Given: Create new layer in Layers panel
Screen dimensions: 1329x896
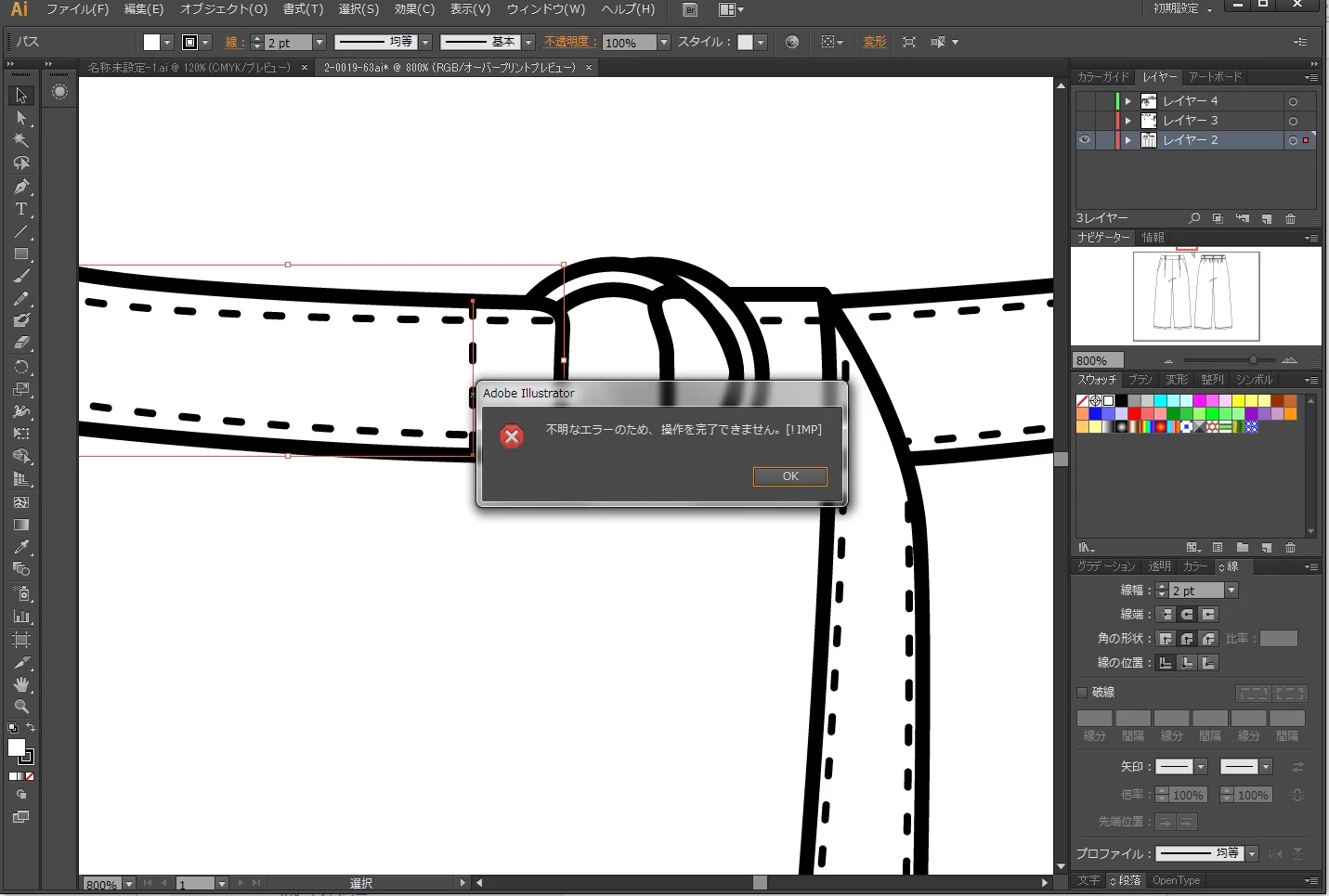Looking at the screenshot, I should click(1267, 219).
